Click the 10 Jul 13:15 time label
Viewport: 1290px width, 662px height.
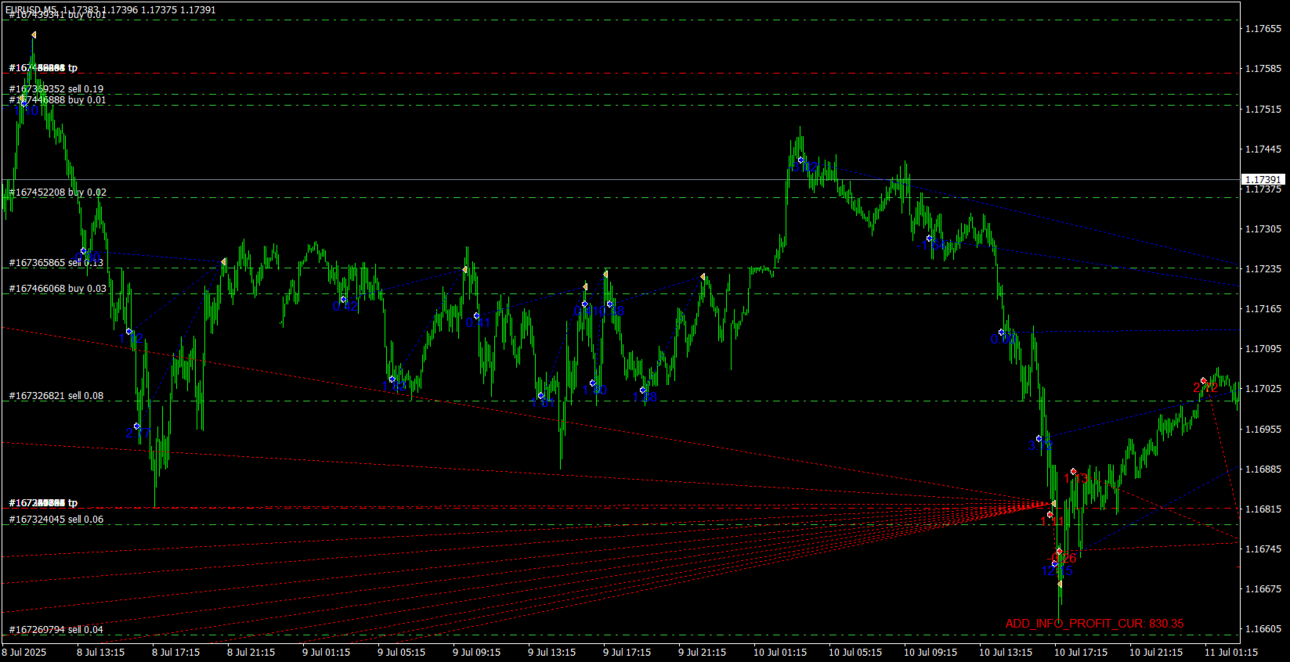(x=1004, y=652)
